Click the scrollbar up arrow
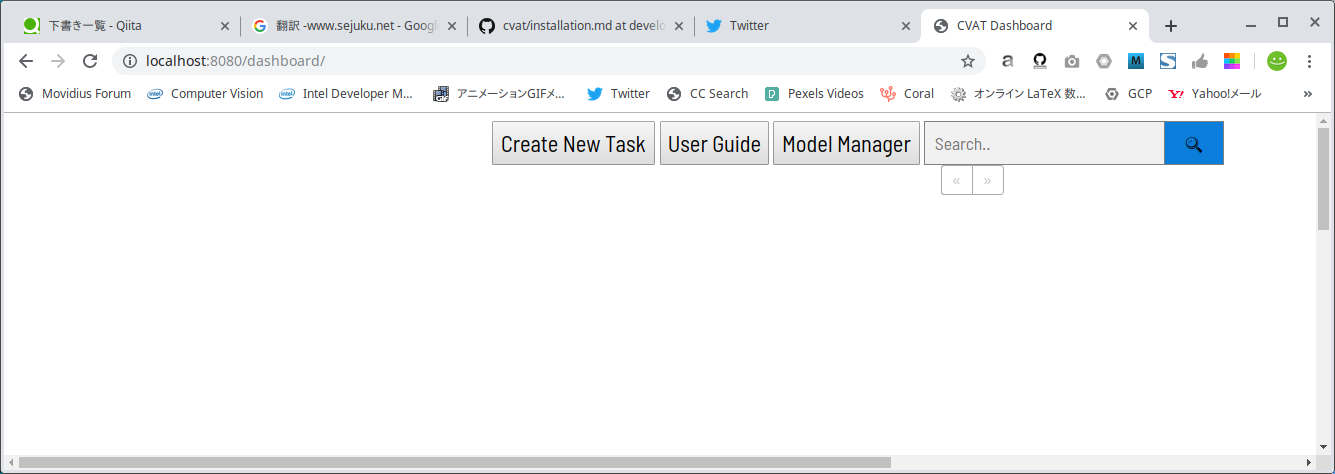This screenshot has width=1335, height=474. tap(1324, 121)
